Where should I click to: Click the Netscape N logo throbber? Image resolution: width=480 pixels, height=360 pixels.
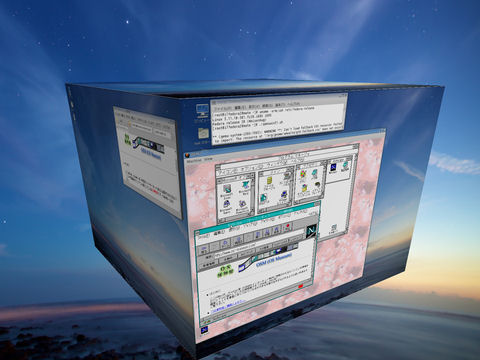311,231
